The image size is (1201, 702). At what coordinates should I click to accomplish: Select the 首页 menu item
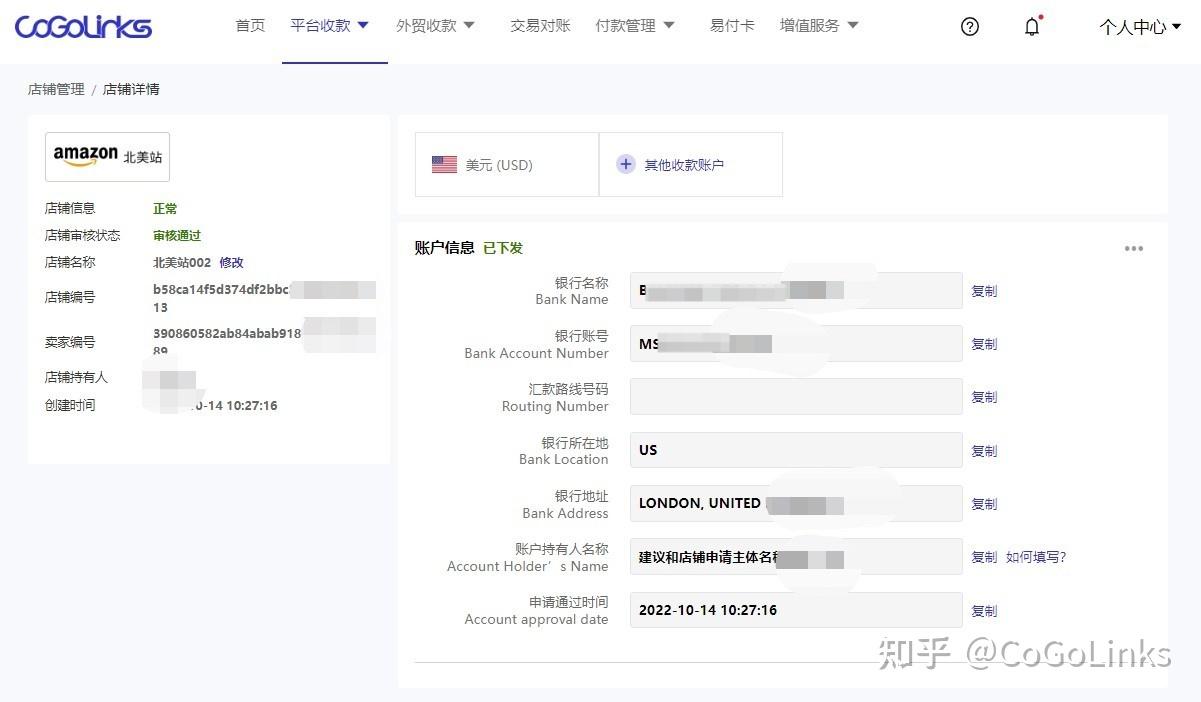click(250, 25)
